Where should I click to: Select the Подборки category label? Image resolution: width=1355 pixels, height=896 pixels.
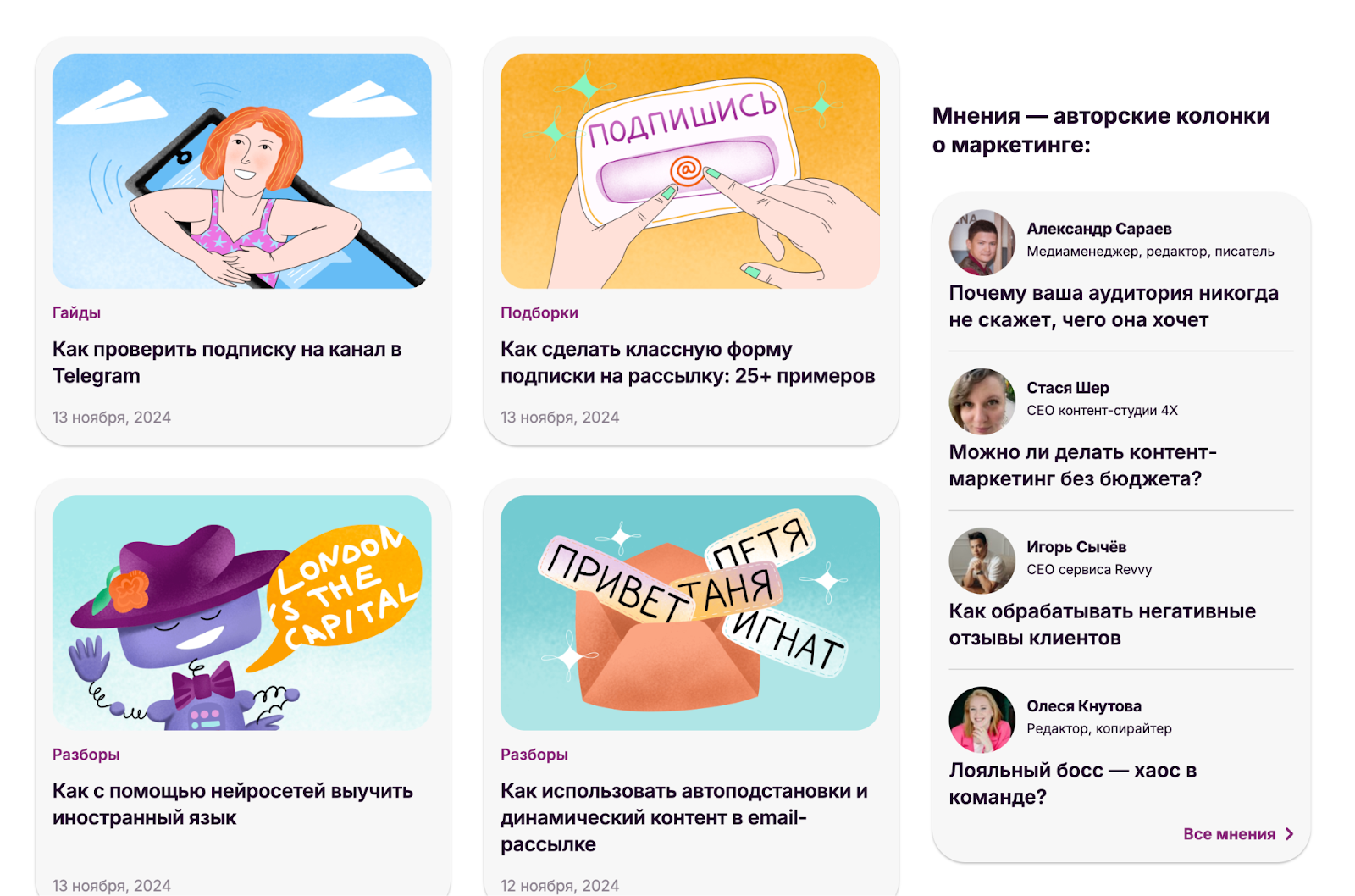coord(539,312)
